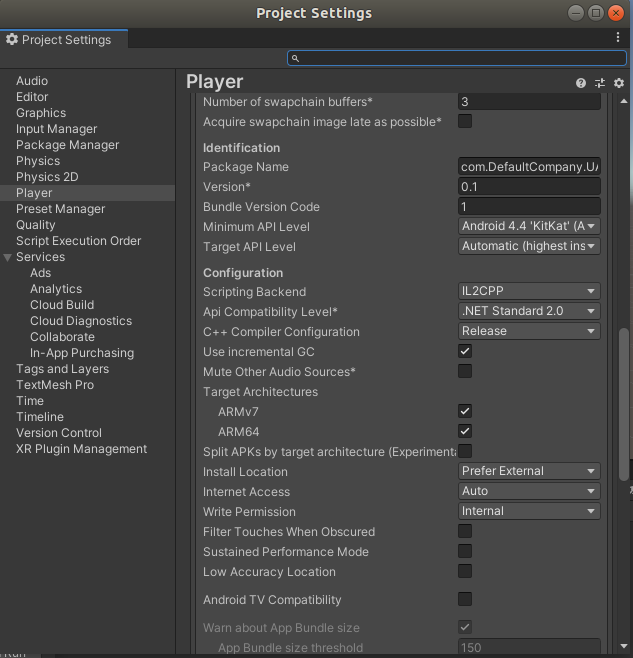Click the Bundle Version Code field

[x=529, y=206]
